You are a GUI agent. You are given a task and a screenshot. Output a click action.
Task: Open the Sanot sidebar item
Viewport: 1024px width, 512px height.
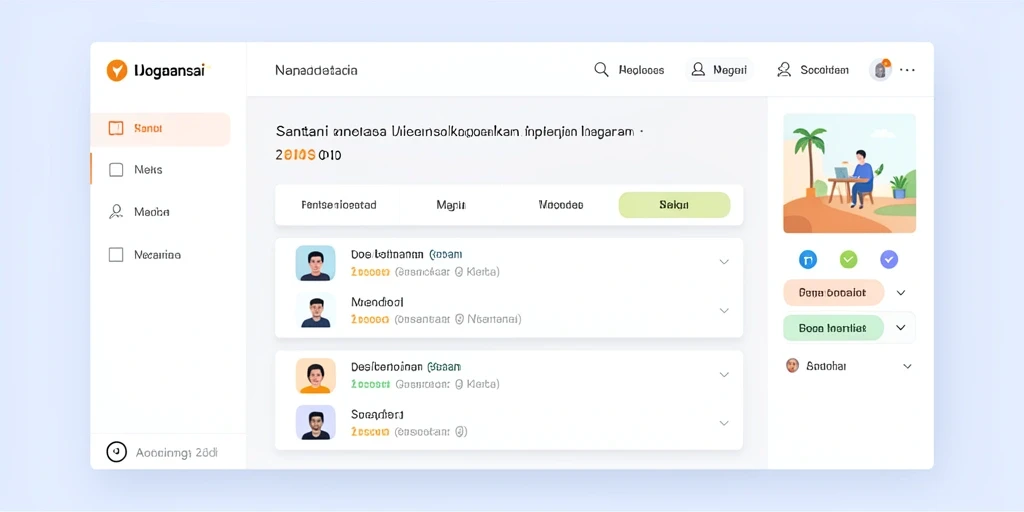(x=161, y=129)
